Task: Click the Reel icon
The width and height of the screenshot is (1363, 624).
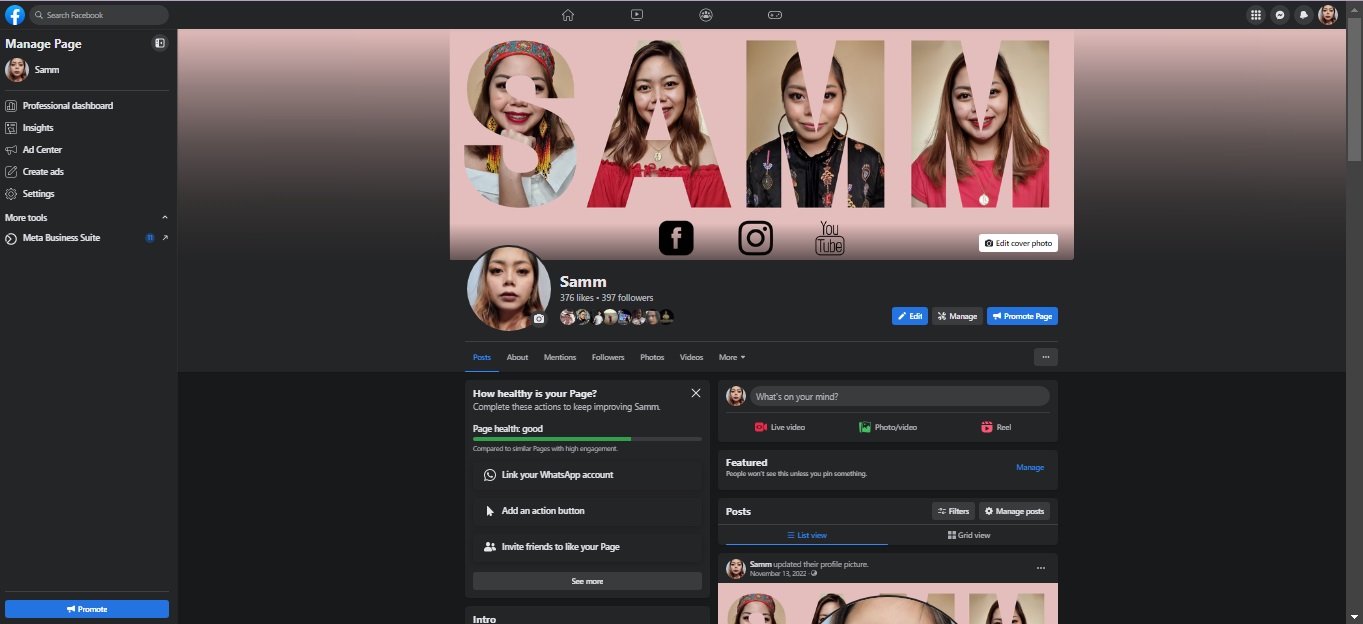Action: point(987,427)
